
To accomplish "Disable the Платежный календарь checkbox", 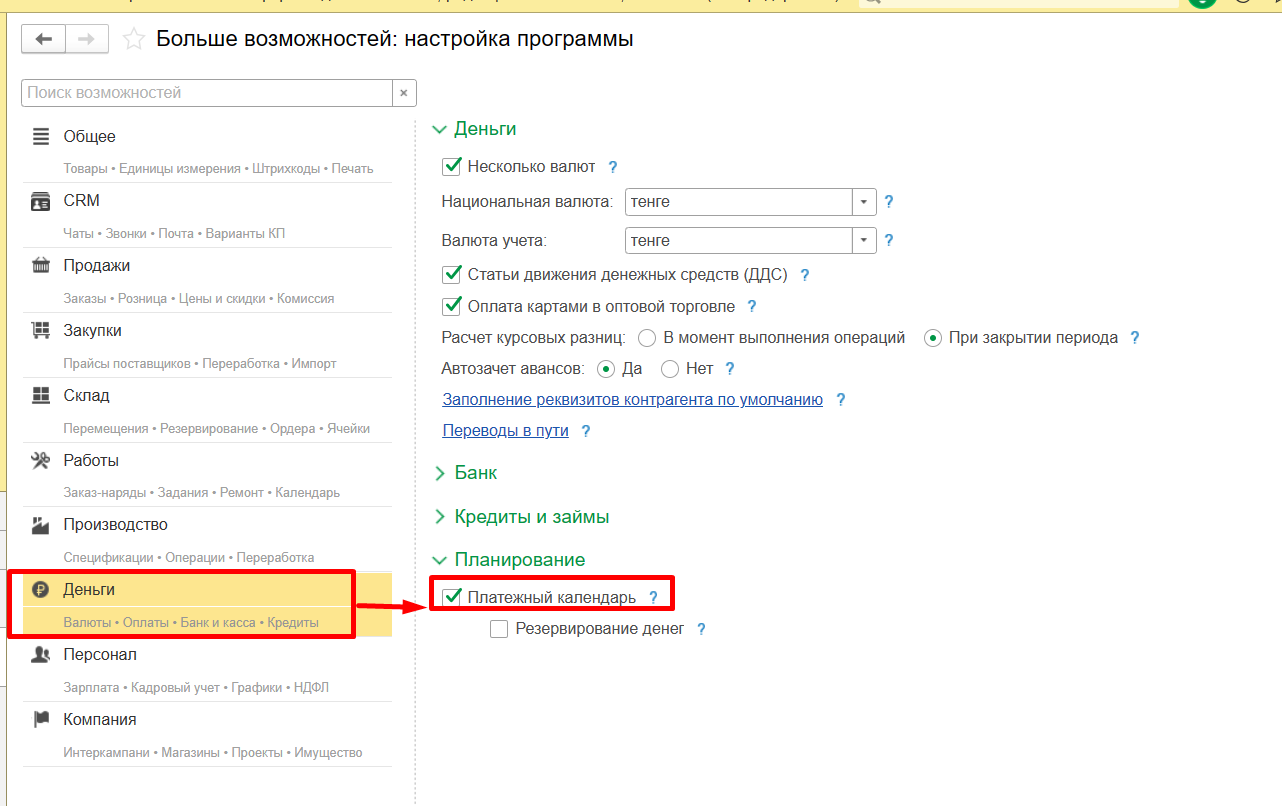I will tap(452, 598).
